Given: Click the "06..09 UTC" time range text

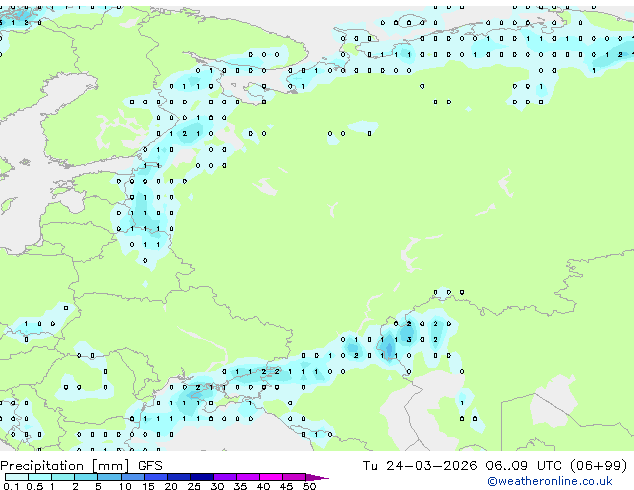Looking at the screenshot, I should tap(524, 466).
